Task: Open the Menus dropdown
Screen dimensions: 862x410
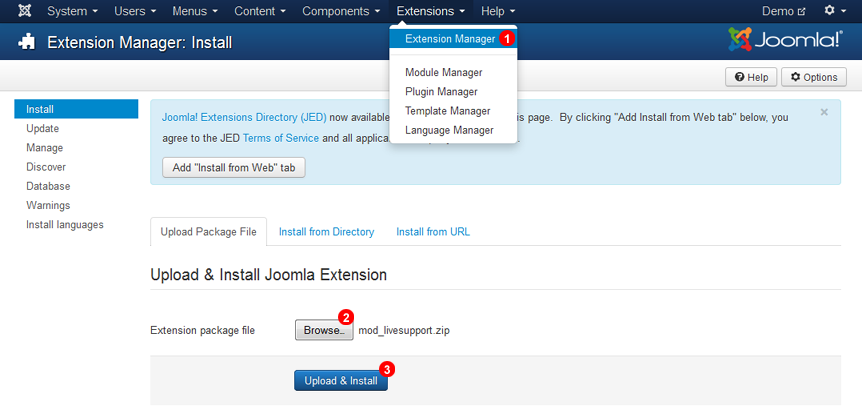Action: [x=195, y=11]
